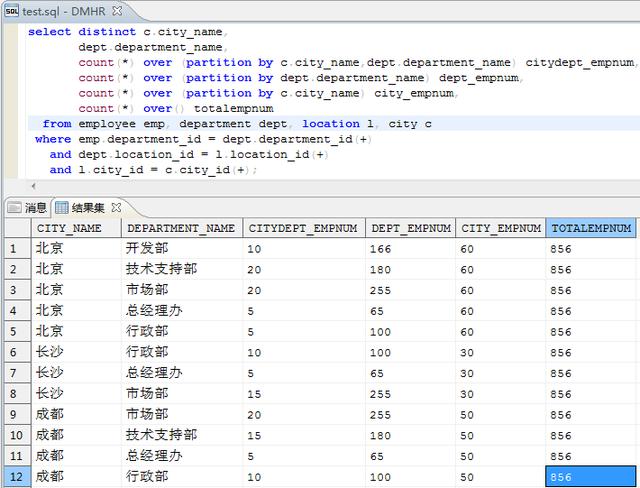Close the test.sql editor tab
640x488 pixels.
117,11
